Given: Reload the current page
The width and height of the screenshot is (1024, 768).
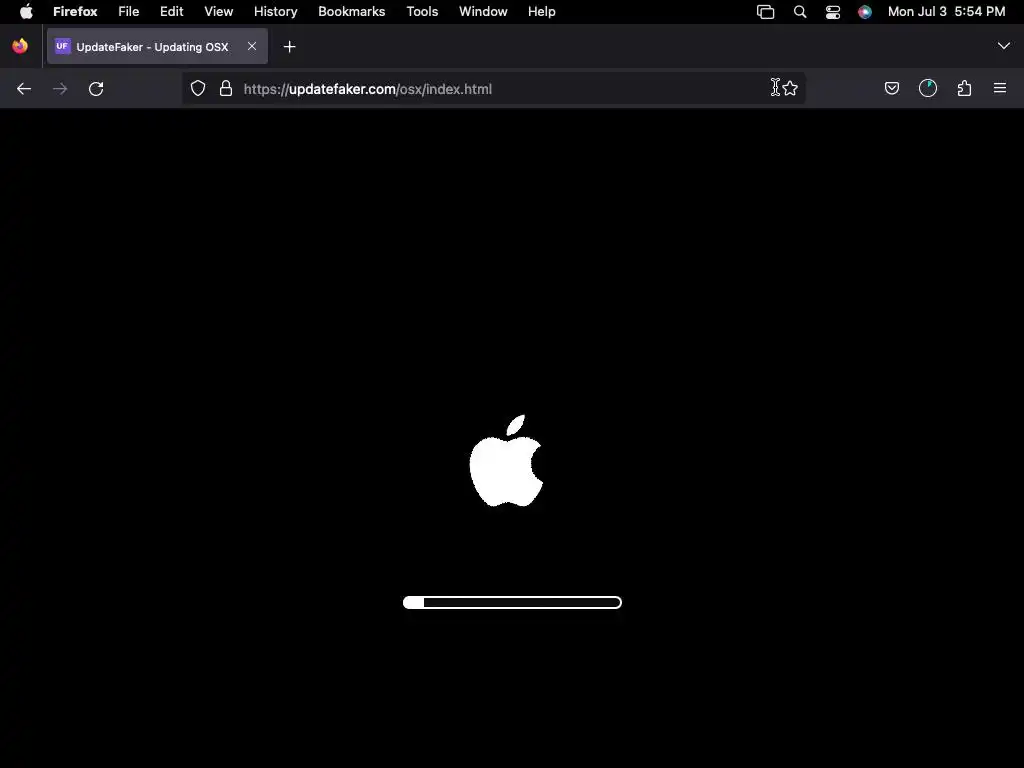Looking at the screenshot, I should point(96,89).
